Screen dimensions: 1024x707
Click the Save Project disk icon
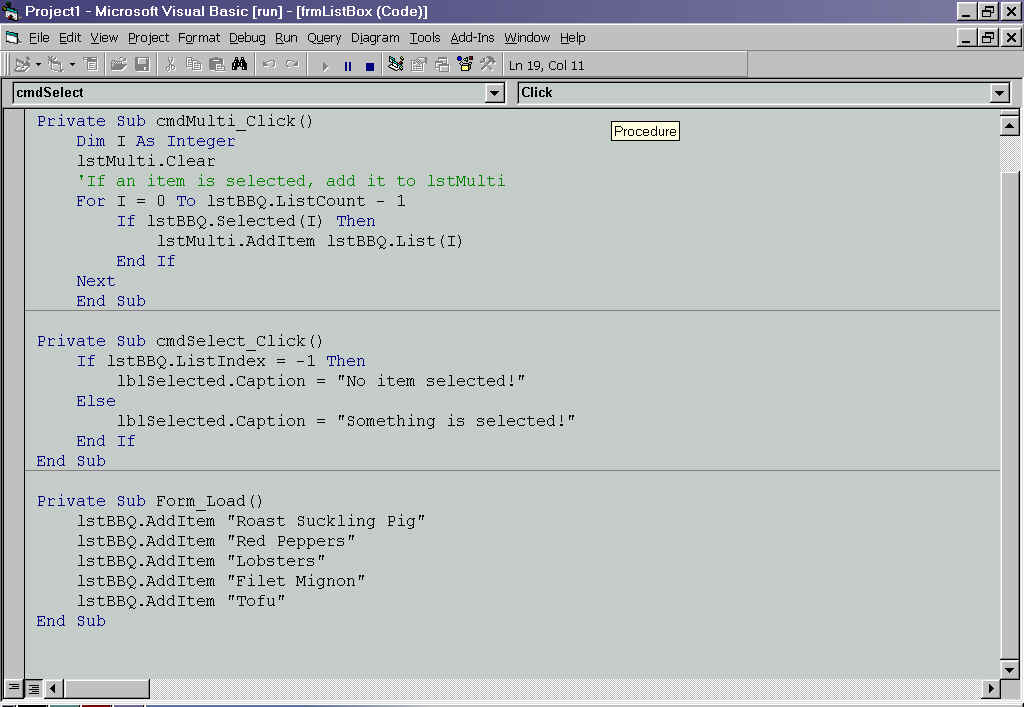click(x=142, y=65)
